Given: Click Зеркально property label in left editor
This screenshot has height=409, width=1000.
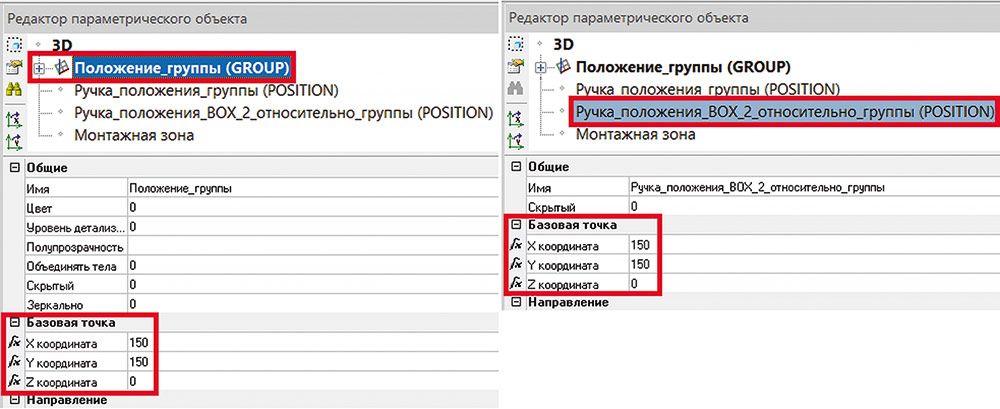Looking at the screenshot, I should pos(54,305).
